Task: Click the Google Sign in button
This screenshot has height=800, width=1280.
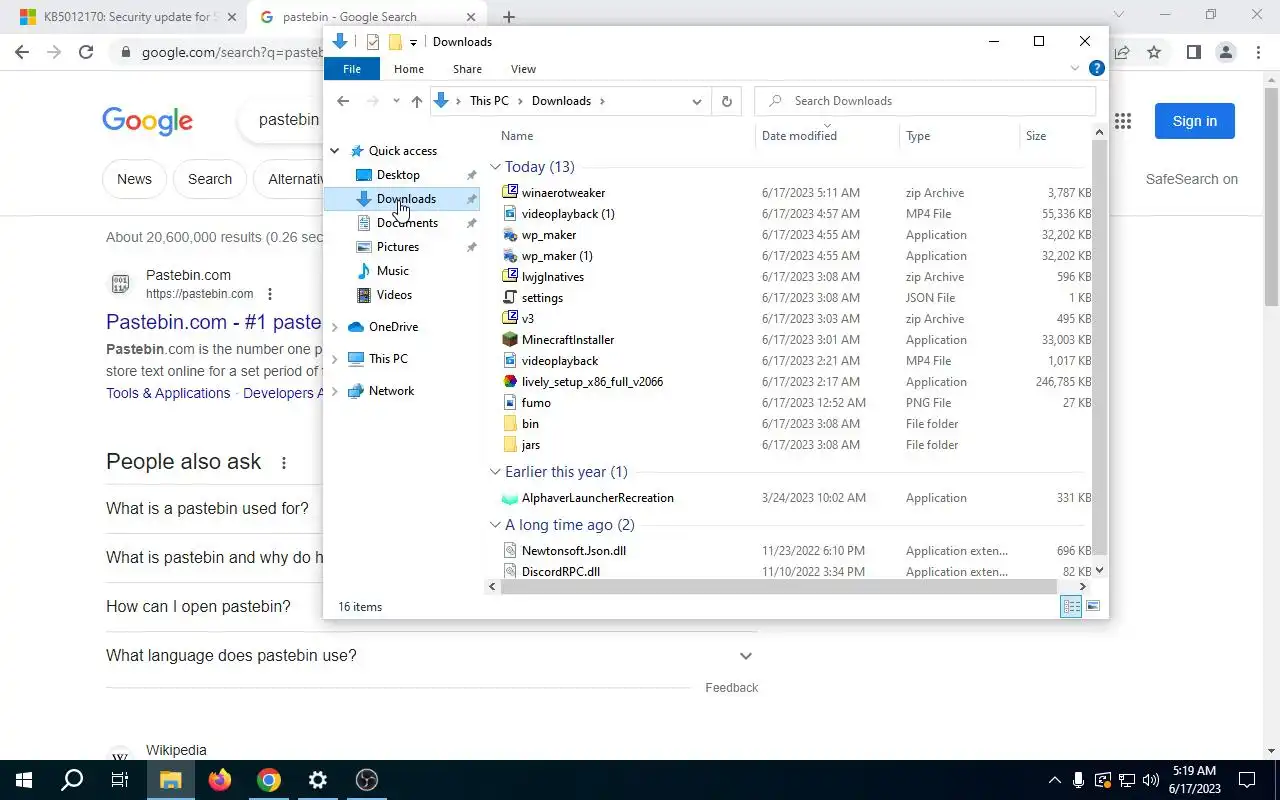Action: pos(1195,121)
